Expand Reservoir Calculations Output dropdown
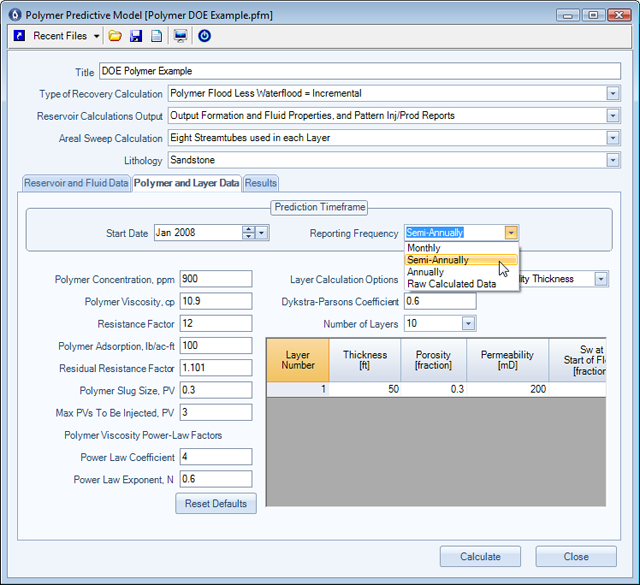640x585 pixels. click(612, 116)
